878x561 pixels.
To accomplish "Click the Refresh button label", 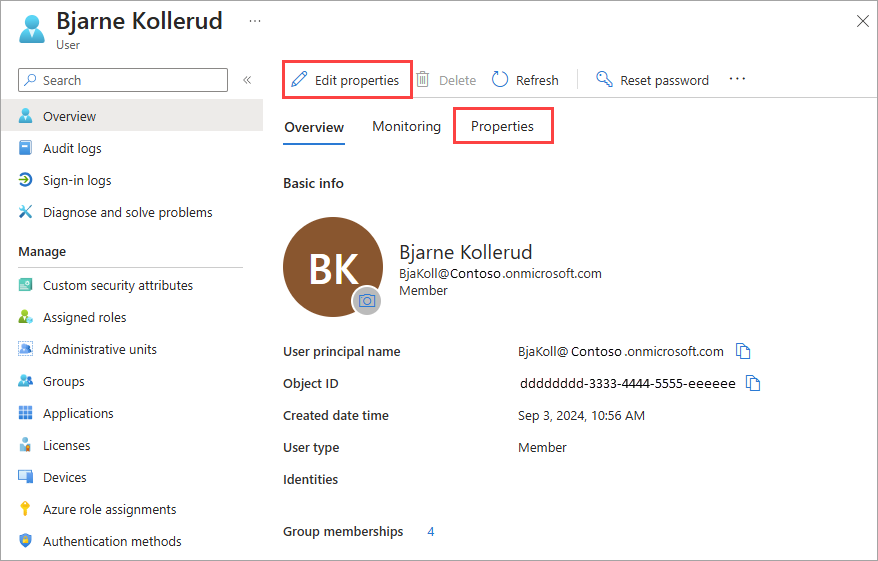I will [x=537, y=81].
